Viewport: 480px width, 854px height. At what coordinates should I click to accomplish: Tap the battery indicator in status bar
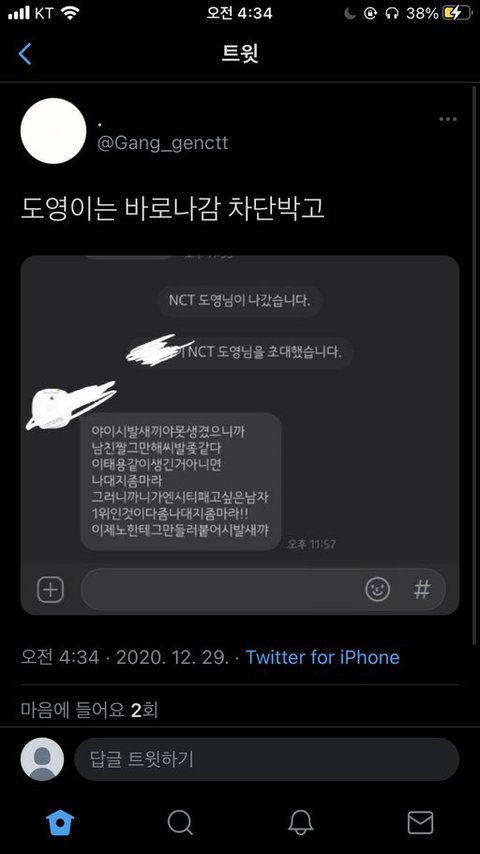pyautogui.click(x=455, y=14)
